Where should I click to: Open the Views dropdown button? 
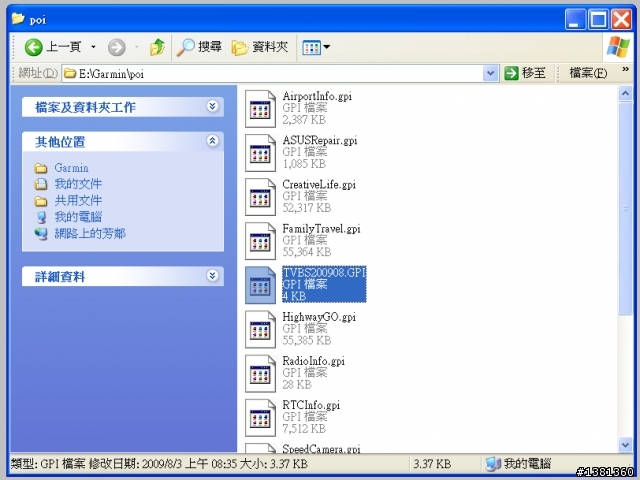click(316, 47)
